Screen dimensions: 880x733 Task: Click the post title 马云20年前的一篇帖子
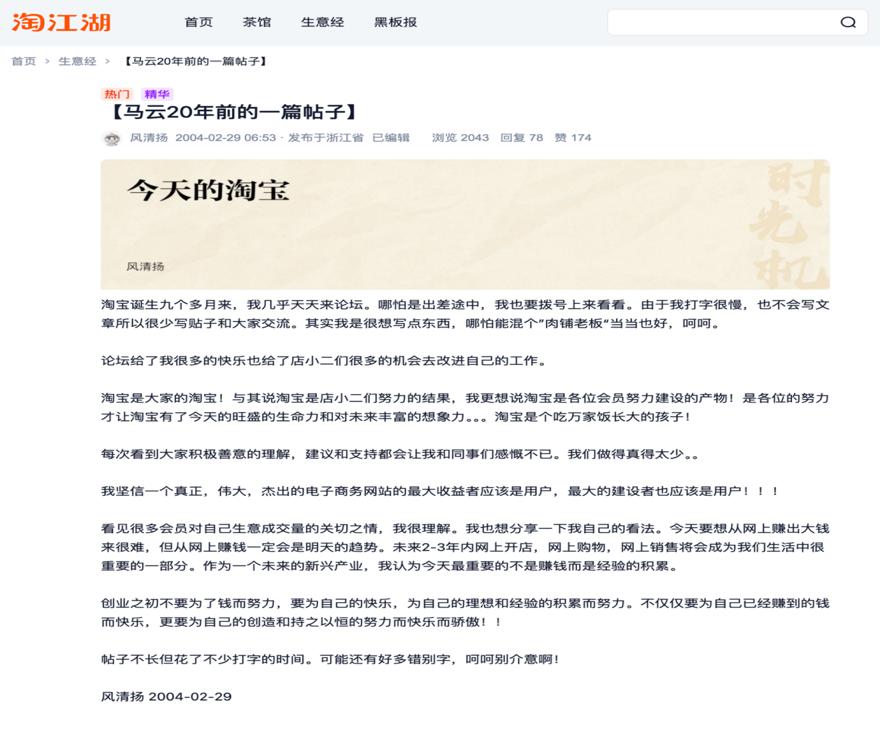pos(233,112)
